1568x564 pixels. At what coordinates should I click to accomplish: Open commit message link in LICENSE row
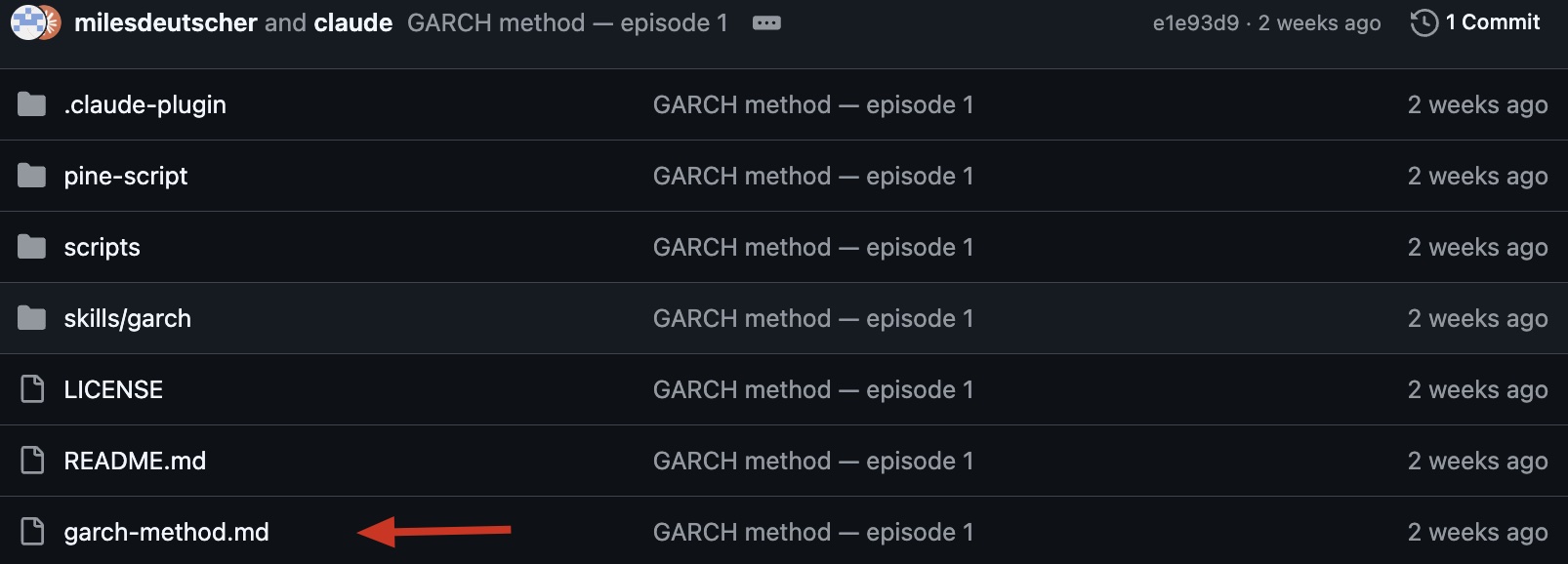[x=813, y=389]
